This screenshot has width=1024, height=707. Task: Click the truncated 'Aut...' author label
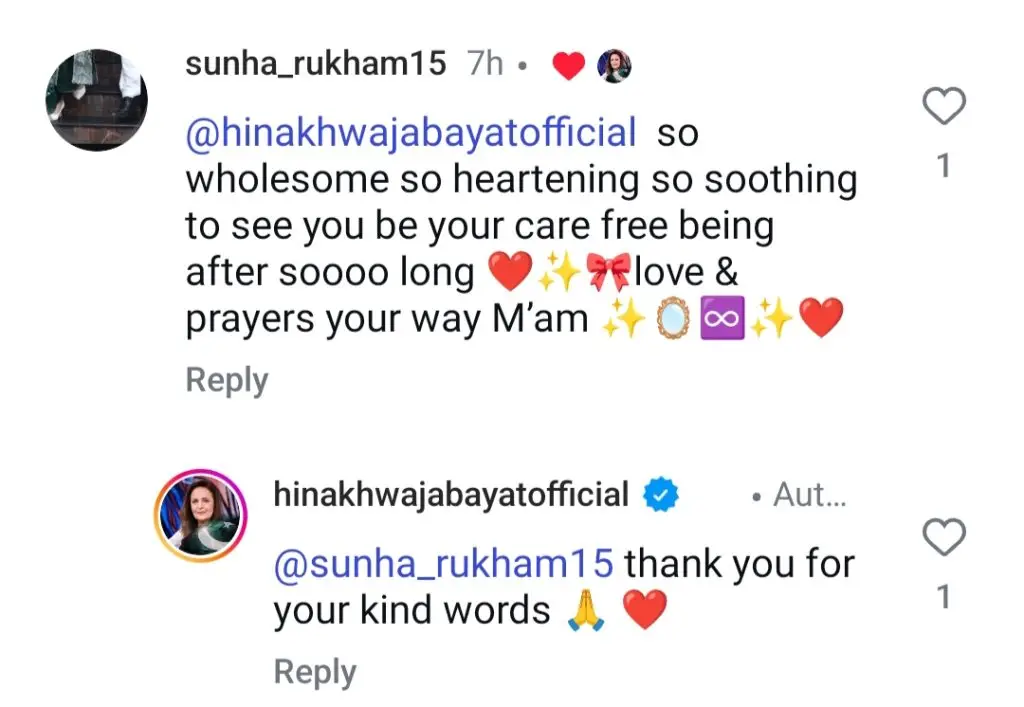809,494
